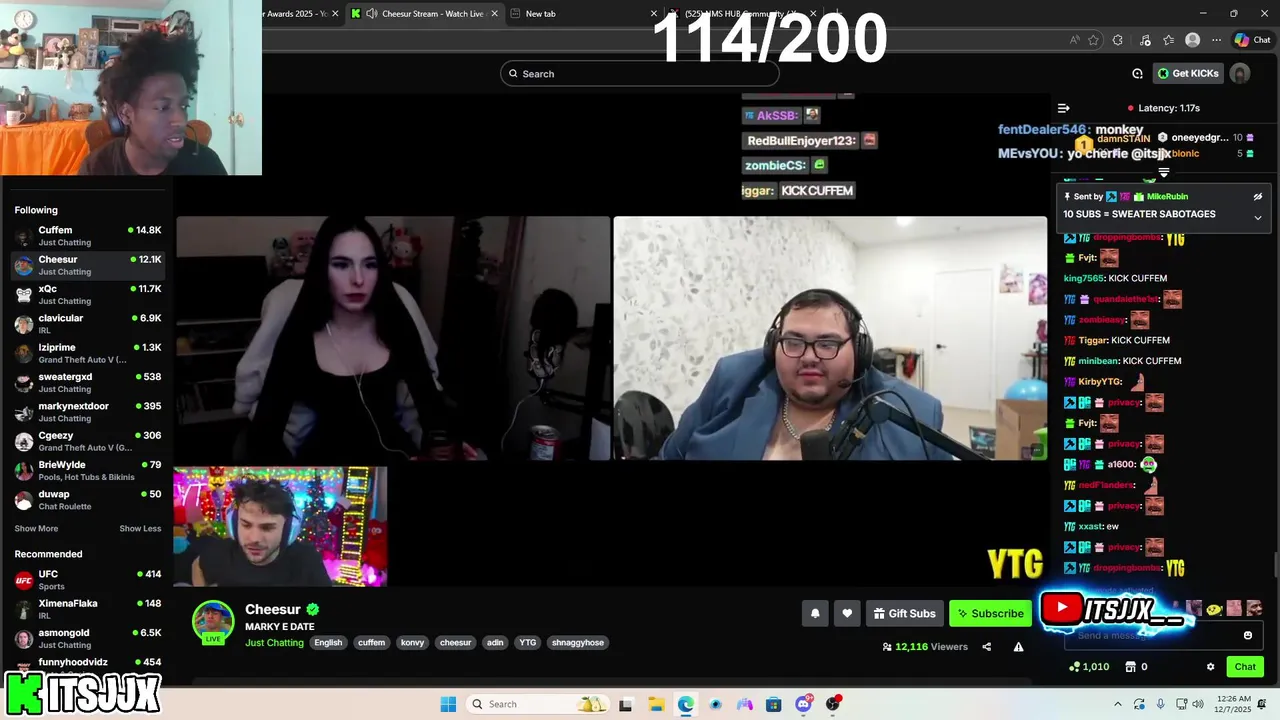Open the user profile avatar menu
The width and height of the screenshot is (1280, 720).
tap(1240, 73)
